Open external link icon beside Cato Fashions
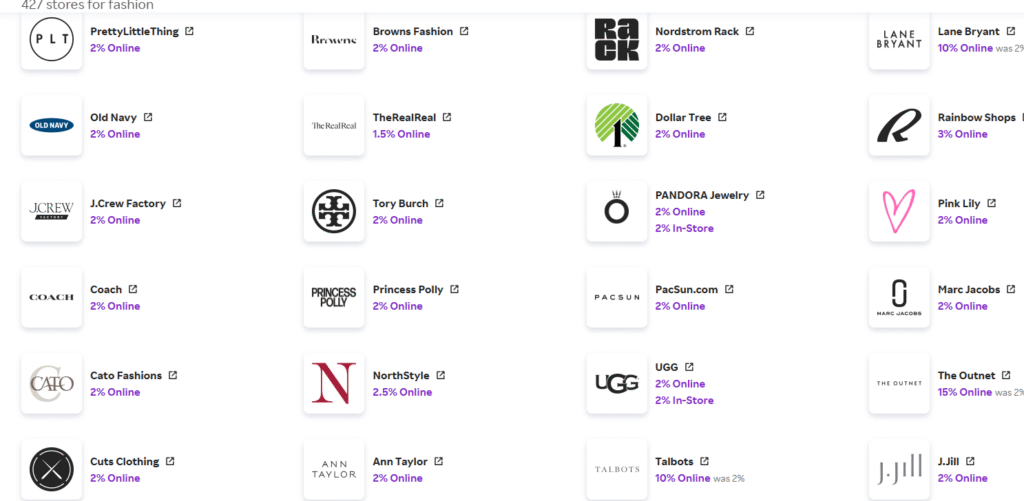This screenshot has width=1024, height=501. 172,375
